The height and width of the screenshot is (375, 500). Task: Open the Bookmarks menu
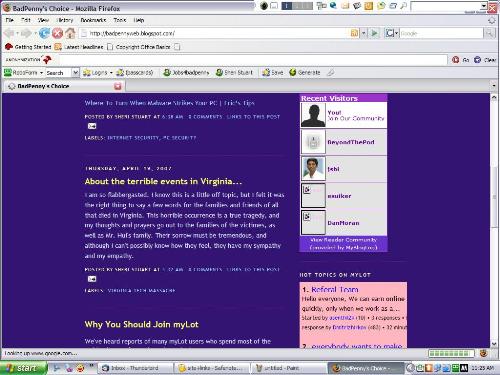tap(93, 20)
